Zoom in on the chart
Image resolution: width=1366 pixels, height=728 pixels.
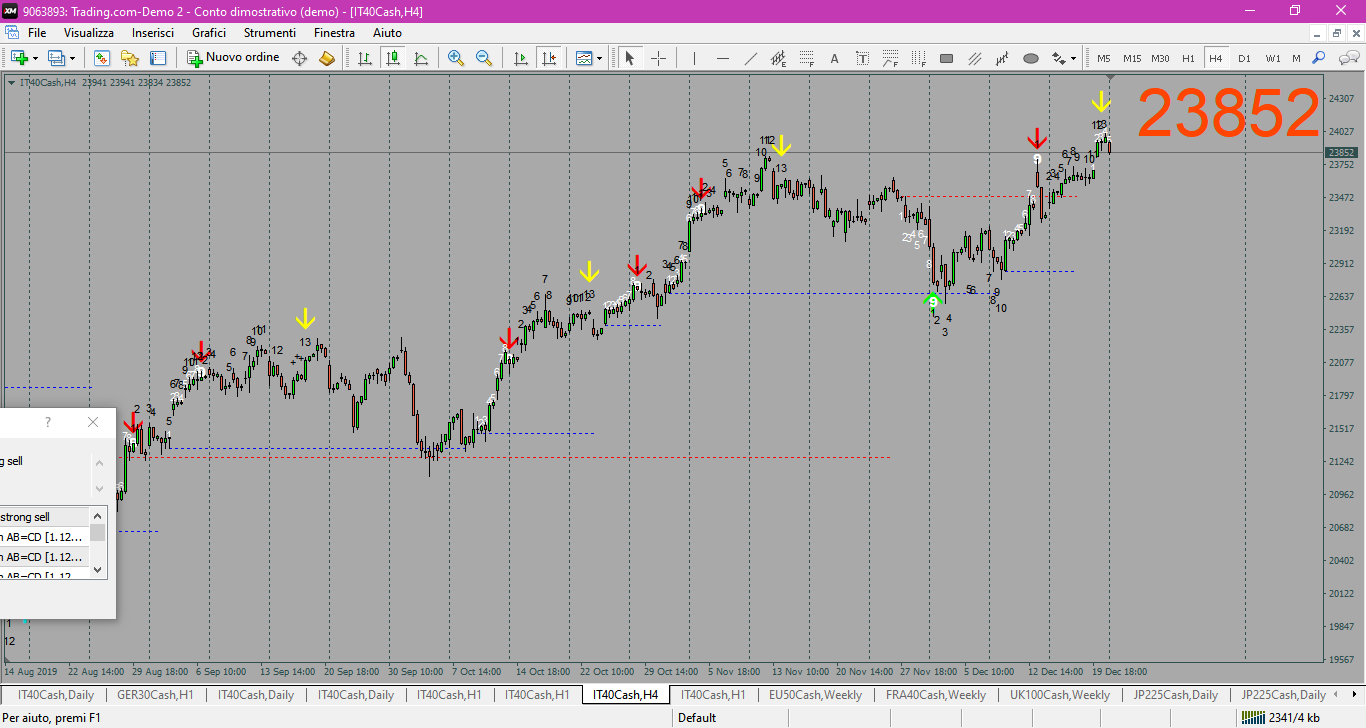(x=456, y=58)
